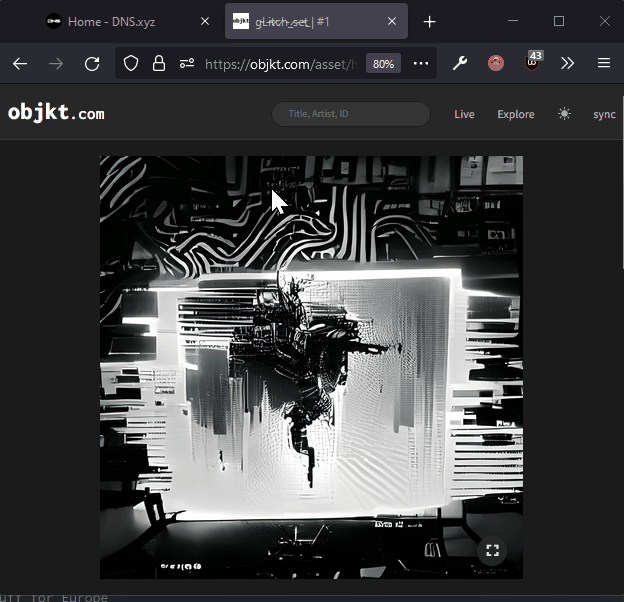
Task: Open the Firefox hamburger application menu
Action: tap(604, 63)
